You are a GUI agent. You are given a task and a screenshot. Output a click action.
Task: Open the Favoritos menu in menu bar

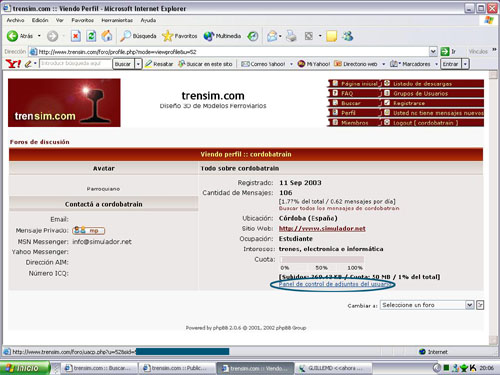(82, 20)
